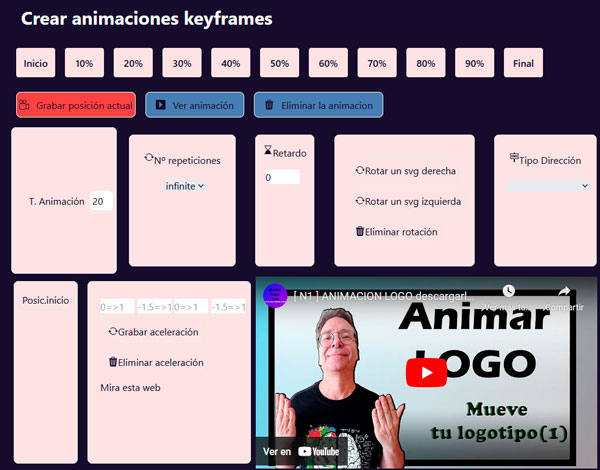600x470 pixels.
Task: Click the Posic.inicio label
Action: pyautogui.click(x=46, y=300)
